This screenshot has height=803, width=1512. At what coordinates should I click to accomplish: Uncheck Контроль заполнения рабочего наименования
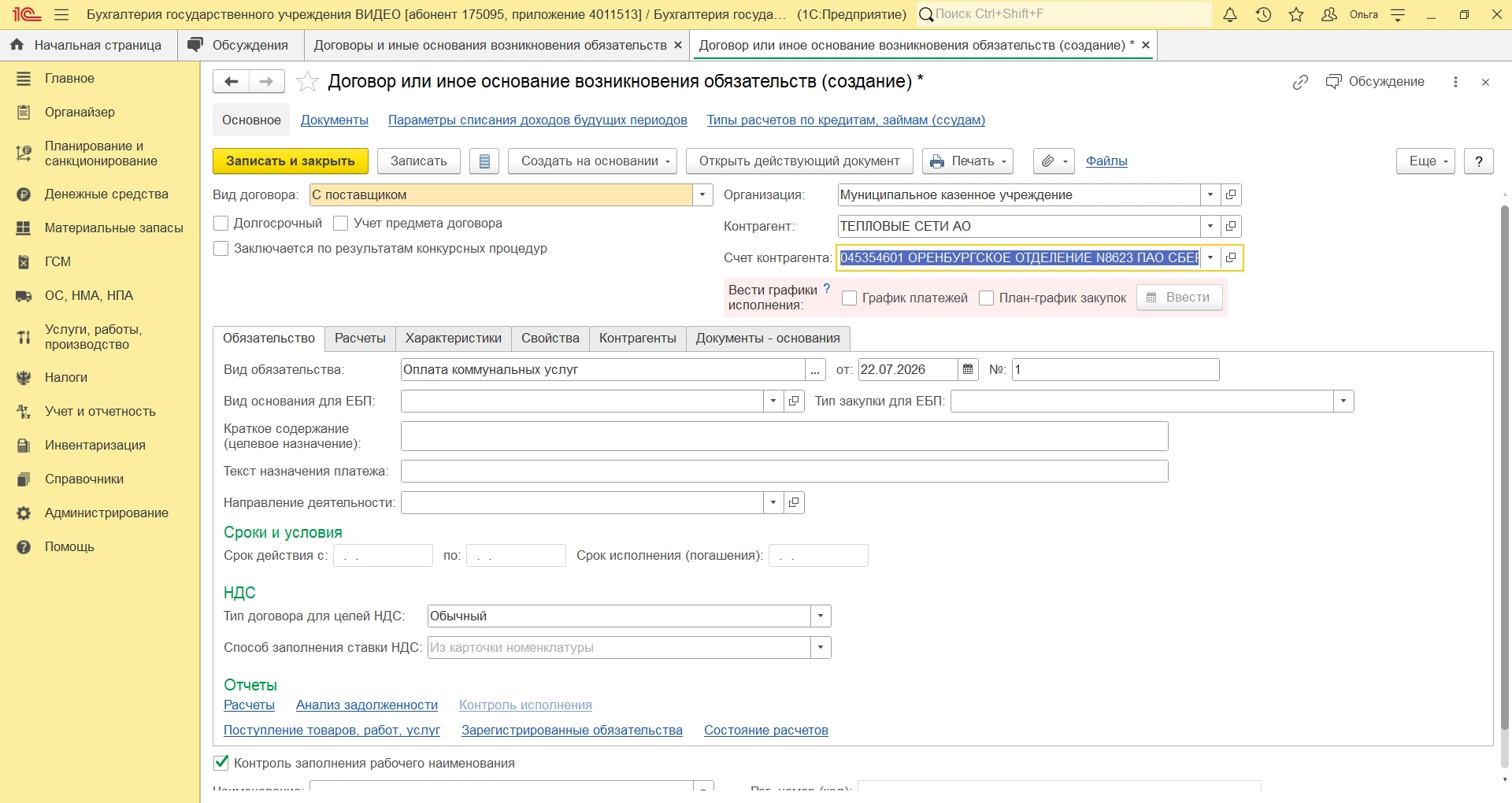click(221, 763)
